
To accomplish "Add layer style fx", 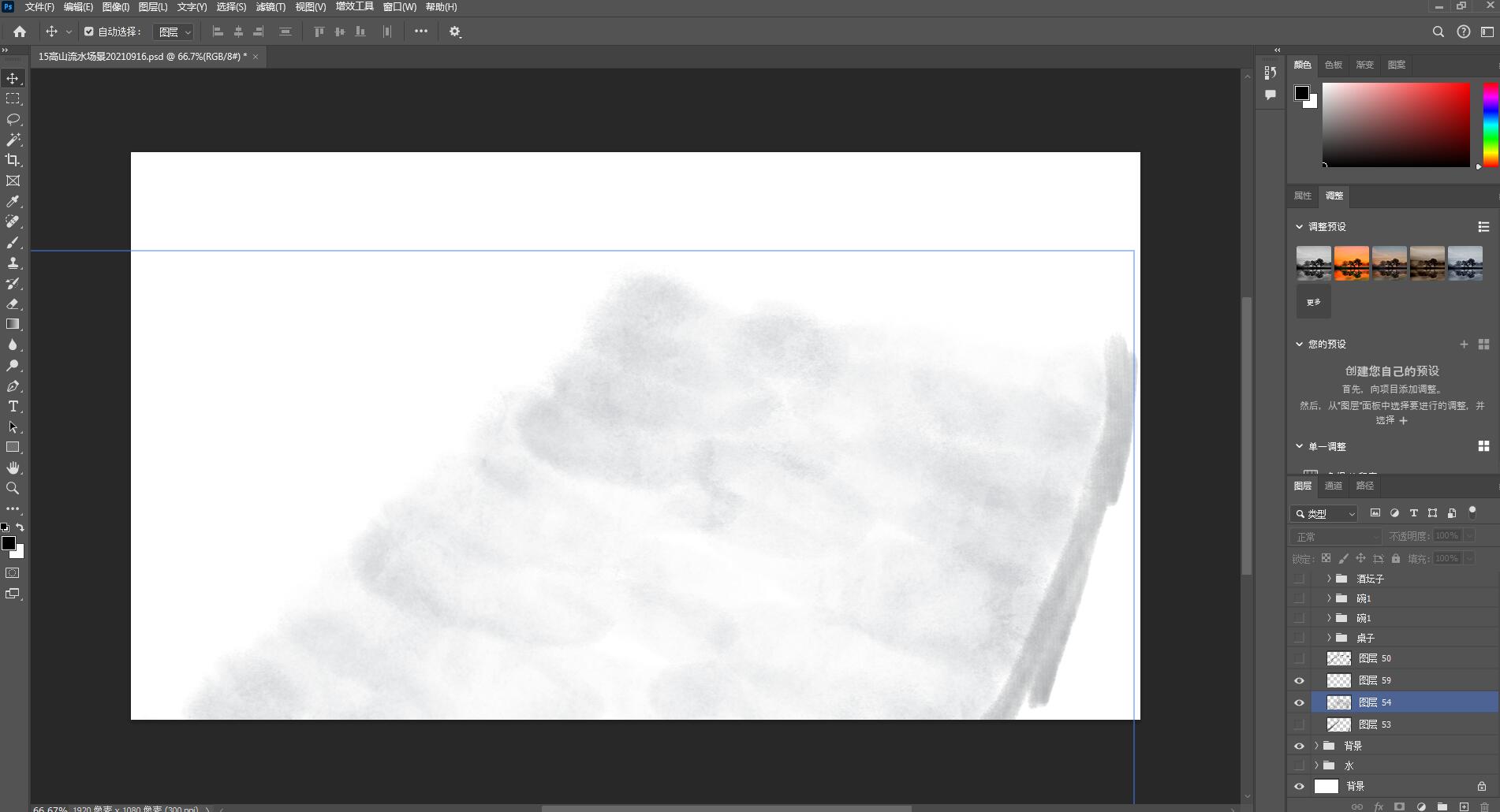I will tap(1379, 806).
